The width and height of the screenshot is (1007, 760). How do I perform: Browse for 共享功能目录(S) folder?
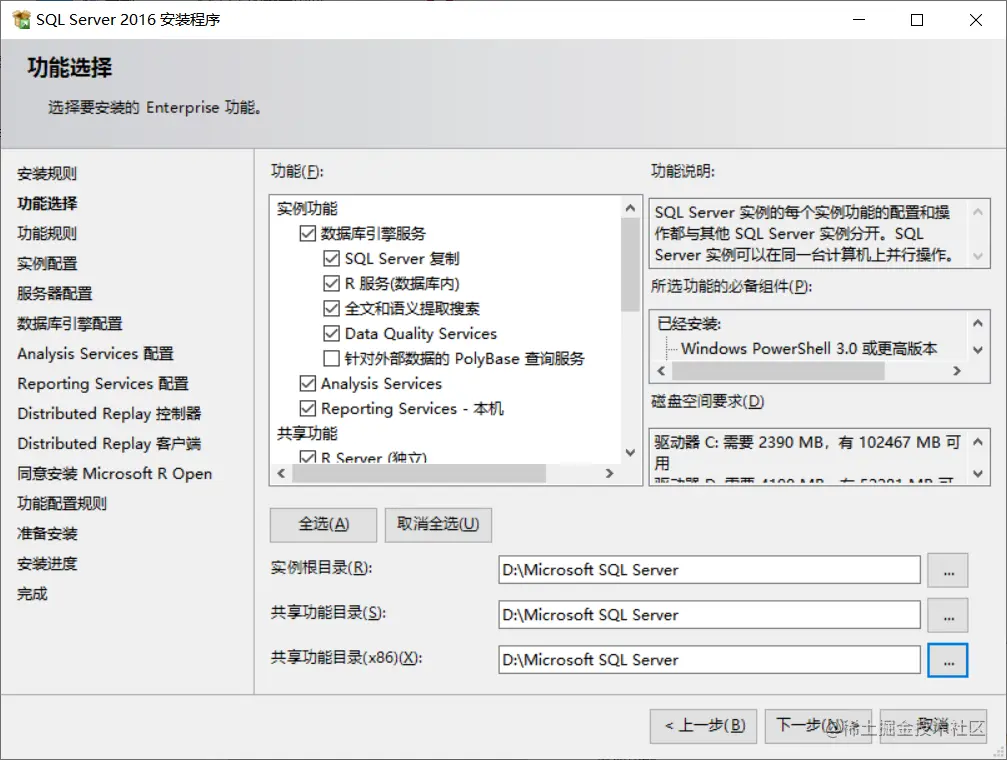[x=948, y=615]
